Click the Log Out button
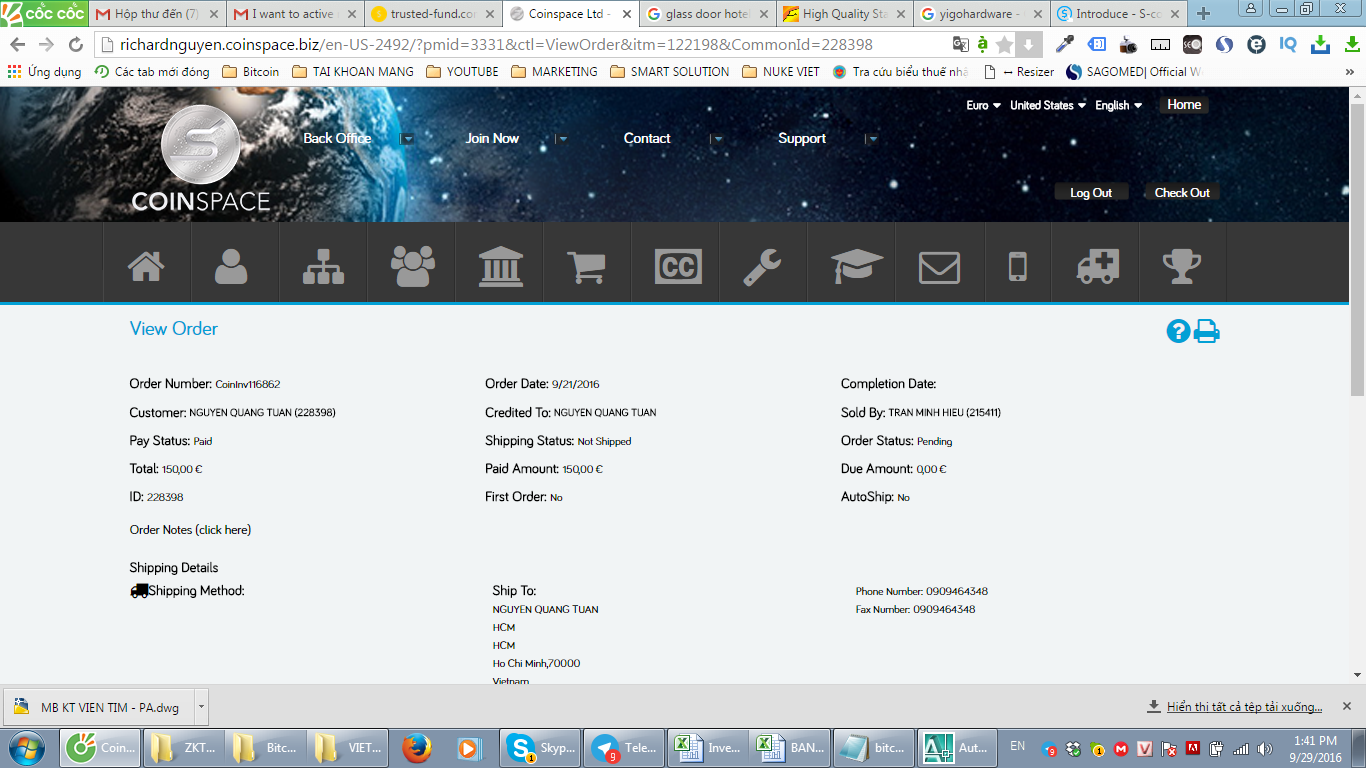The height and width of the screenshot is (768, 1366). 1091,193
